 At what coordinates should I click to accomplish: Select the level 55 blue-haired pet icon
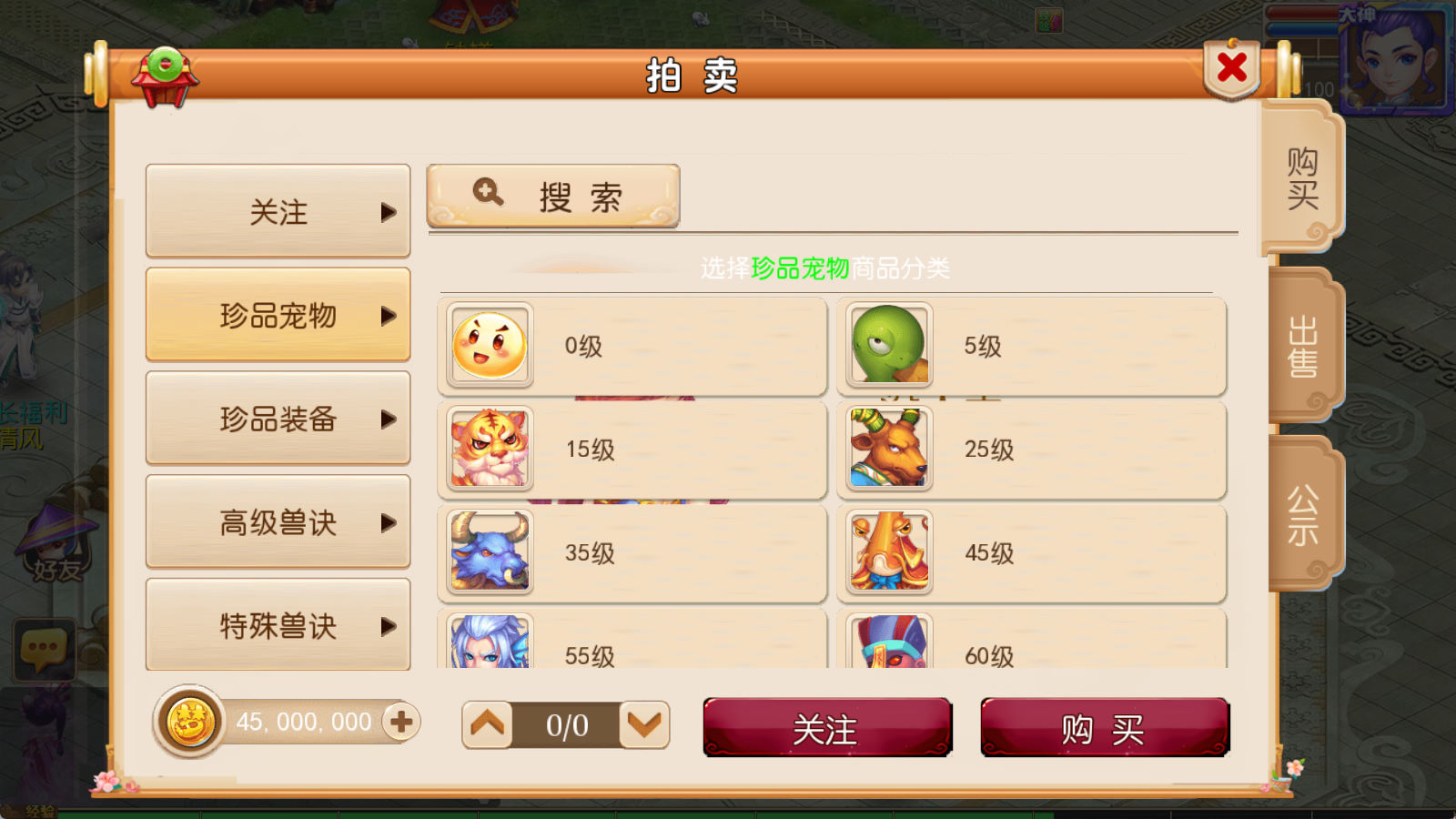tap(490, 641)
